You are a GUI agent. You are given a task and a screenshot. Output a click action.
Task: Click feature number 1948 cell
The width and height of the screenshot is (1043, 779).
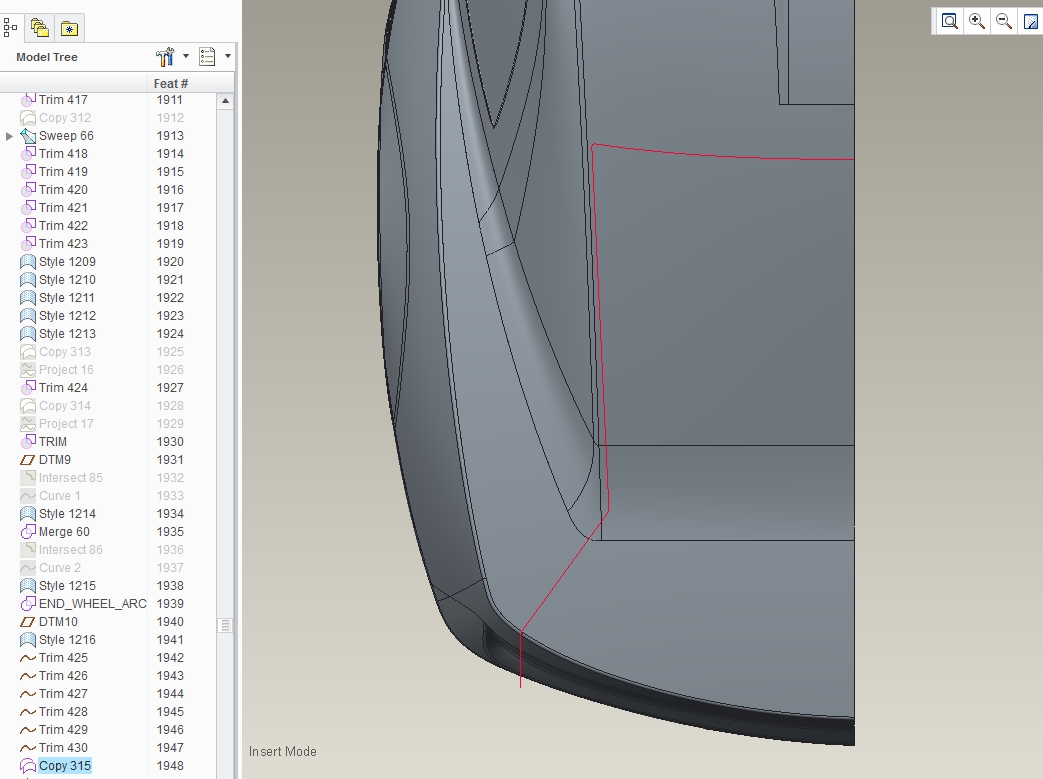(170, 766)
